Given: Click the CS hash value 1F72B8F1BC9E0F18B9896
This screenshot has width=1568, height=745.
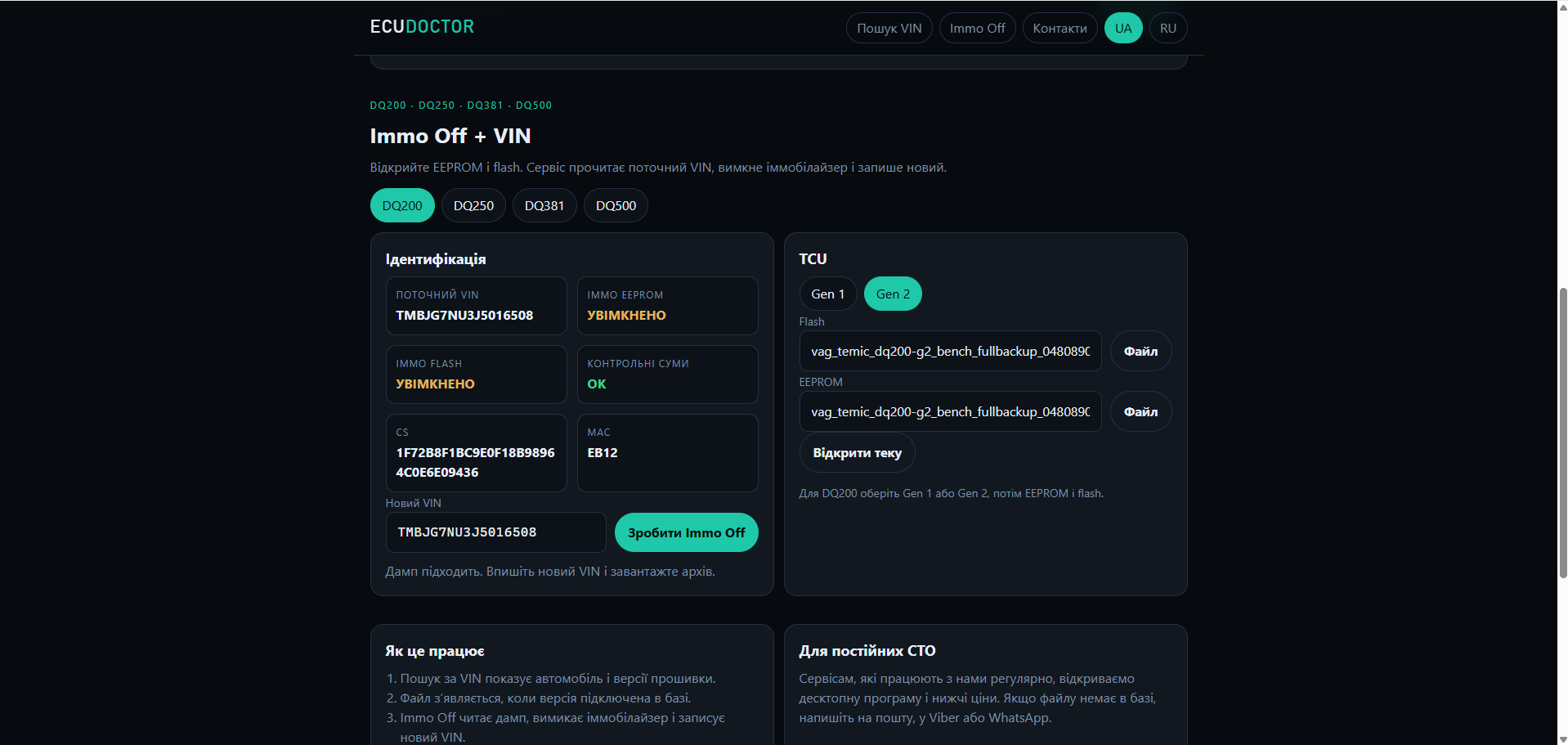Looking at the screenshot, I should point(475,452).
